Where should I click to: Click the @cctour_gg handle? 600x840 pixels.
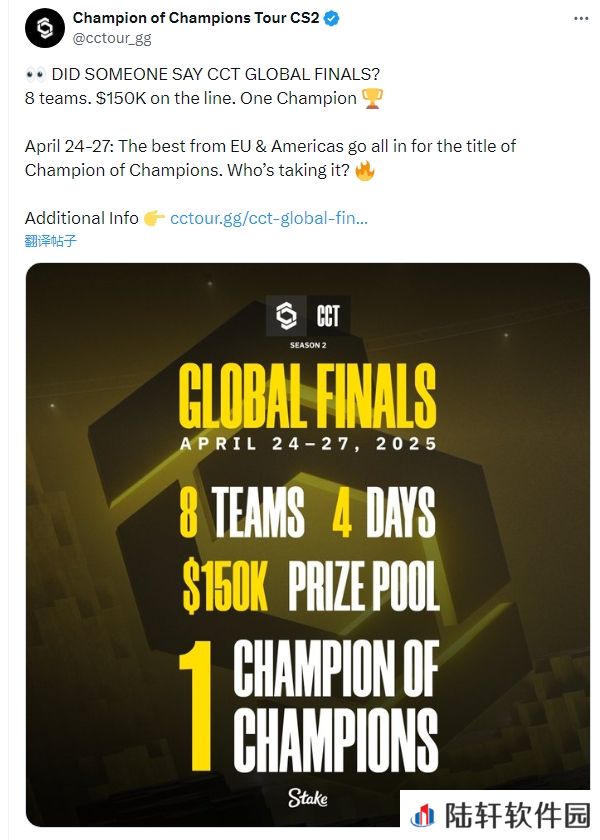tap(111, 39)
